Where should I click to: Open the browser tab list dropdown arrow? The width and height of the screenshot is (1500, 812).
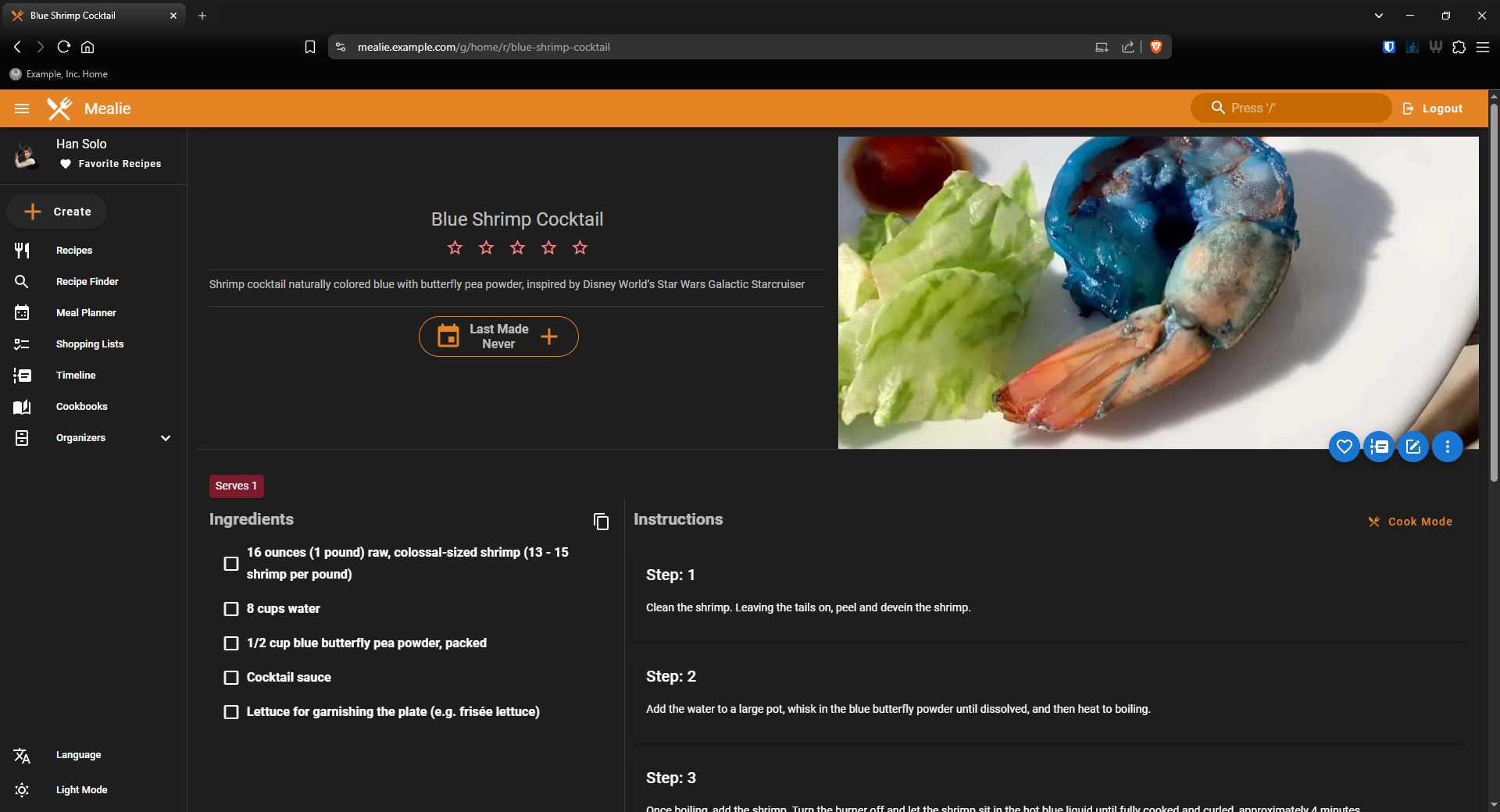[1379, 16]
